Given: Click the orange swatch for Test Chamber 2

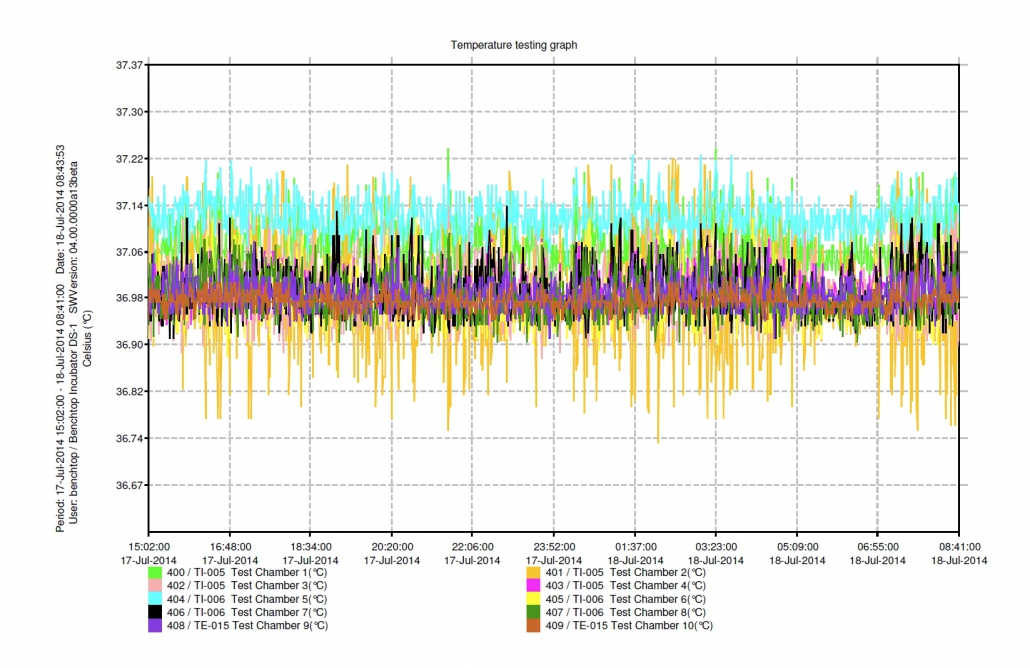Looking at the screenshot, I should click(531, 572).
